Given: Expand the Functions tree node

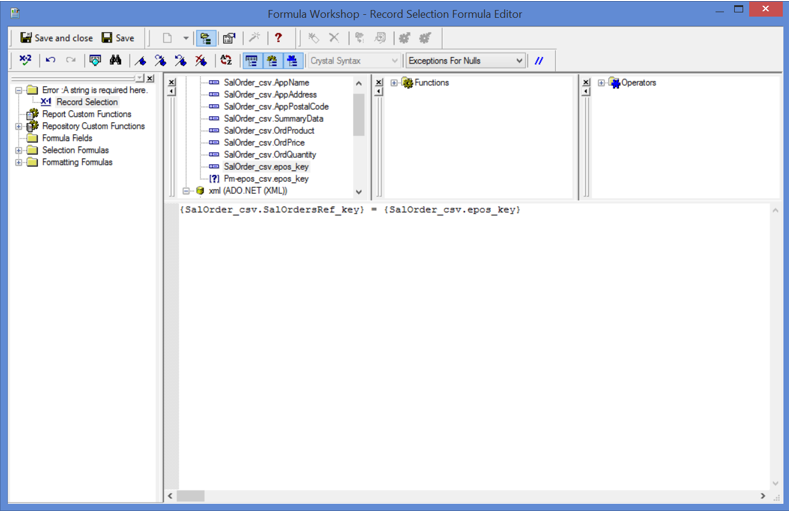Looking at the screenshot, I should (x=394, y=83).
